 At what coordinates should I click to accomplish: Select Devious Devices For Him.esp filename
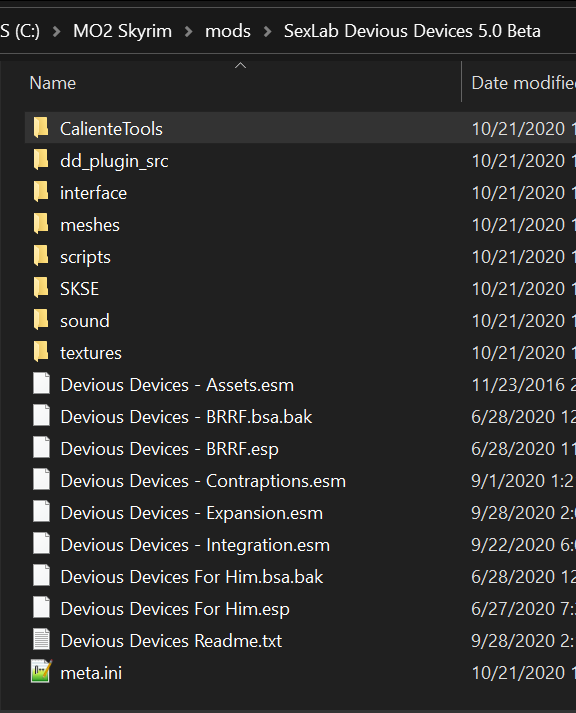click(175, 609)
